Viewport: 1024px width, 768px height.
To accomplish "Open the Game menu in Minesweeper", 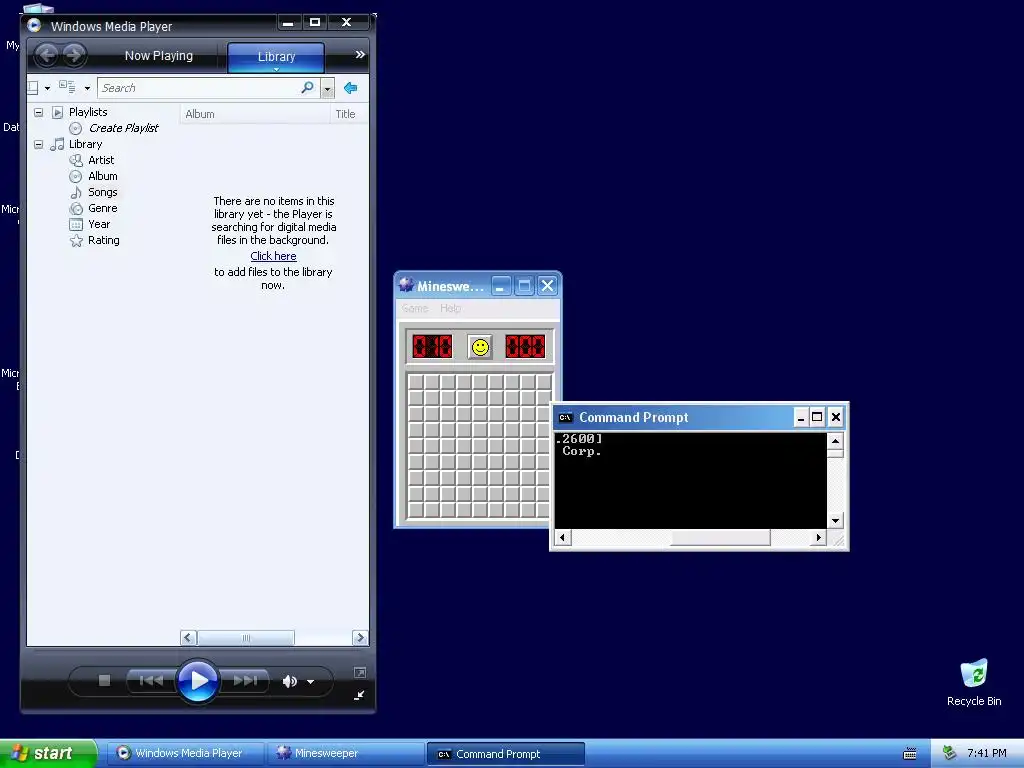I will 415,308.
